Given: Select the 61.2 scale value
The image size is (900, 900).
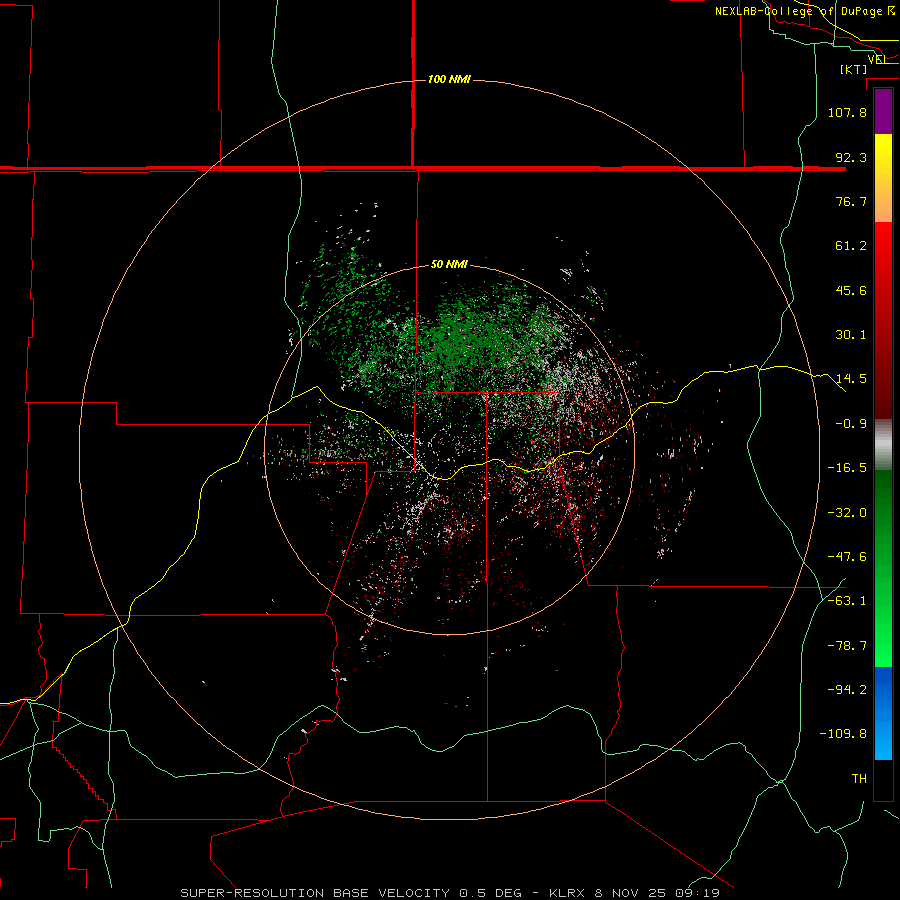Looking at the screenshot, I should tap(851, 246).
